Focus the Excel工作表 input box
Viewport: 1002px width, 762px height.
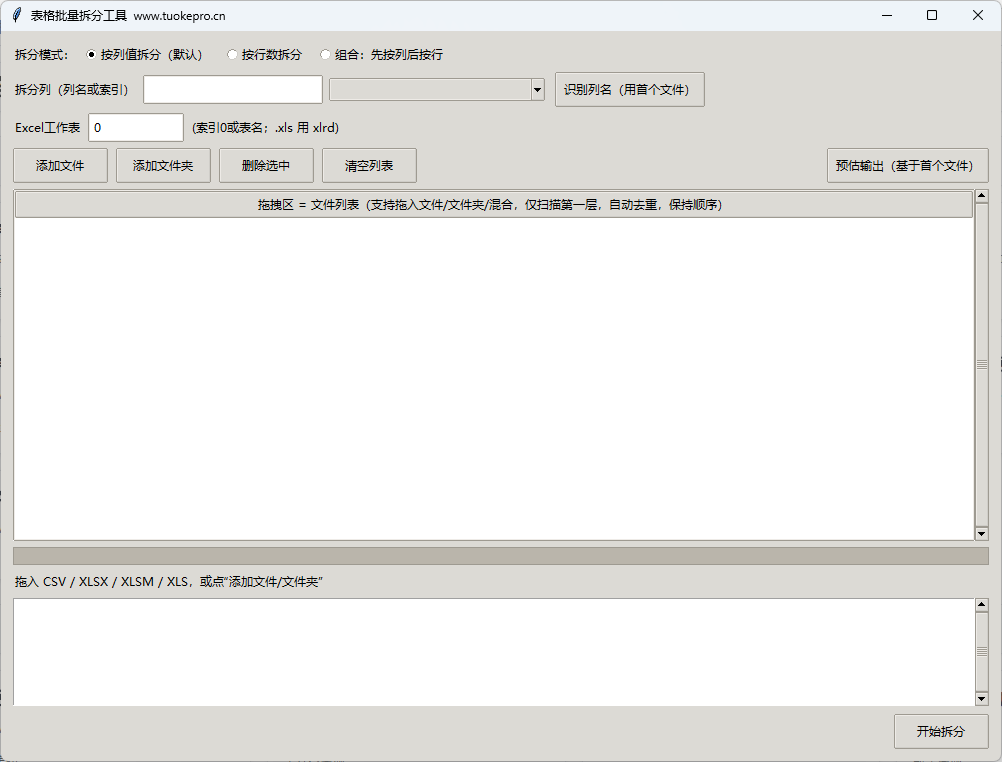[x=136, y=128]
